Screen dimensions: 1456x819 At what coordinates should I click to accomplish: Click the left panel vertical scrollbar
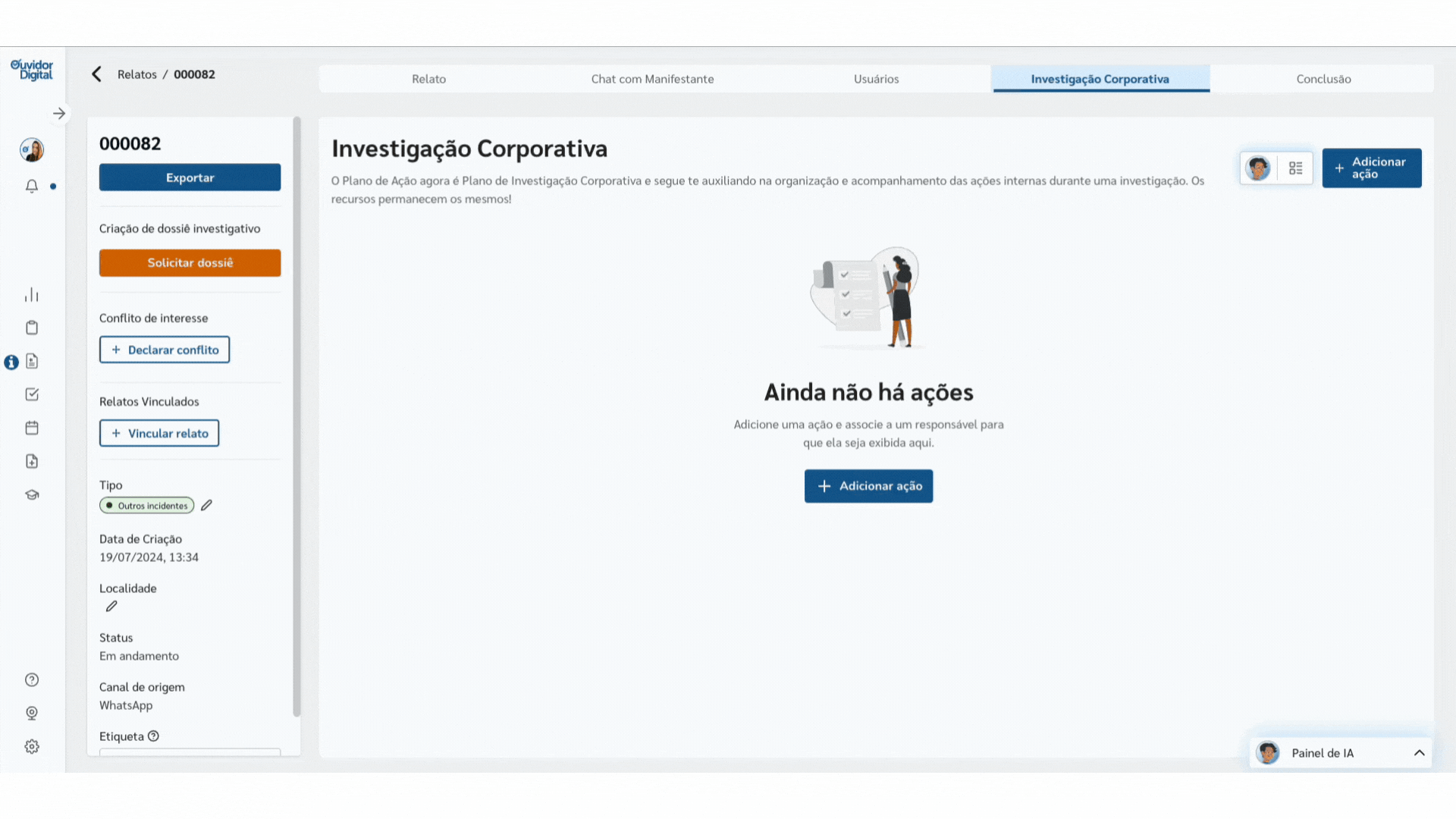tap(297, 416)
